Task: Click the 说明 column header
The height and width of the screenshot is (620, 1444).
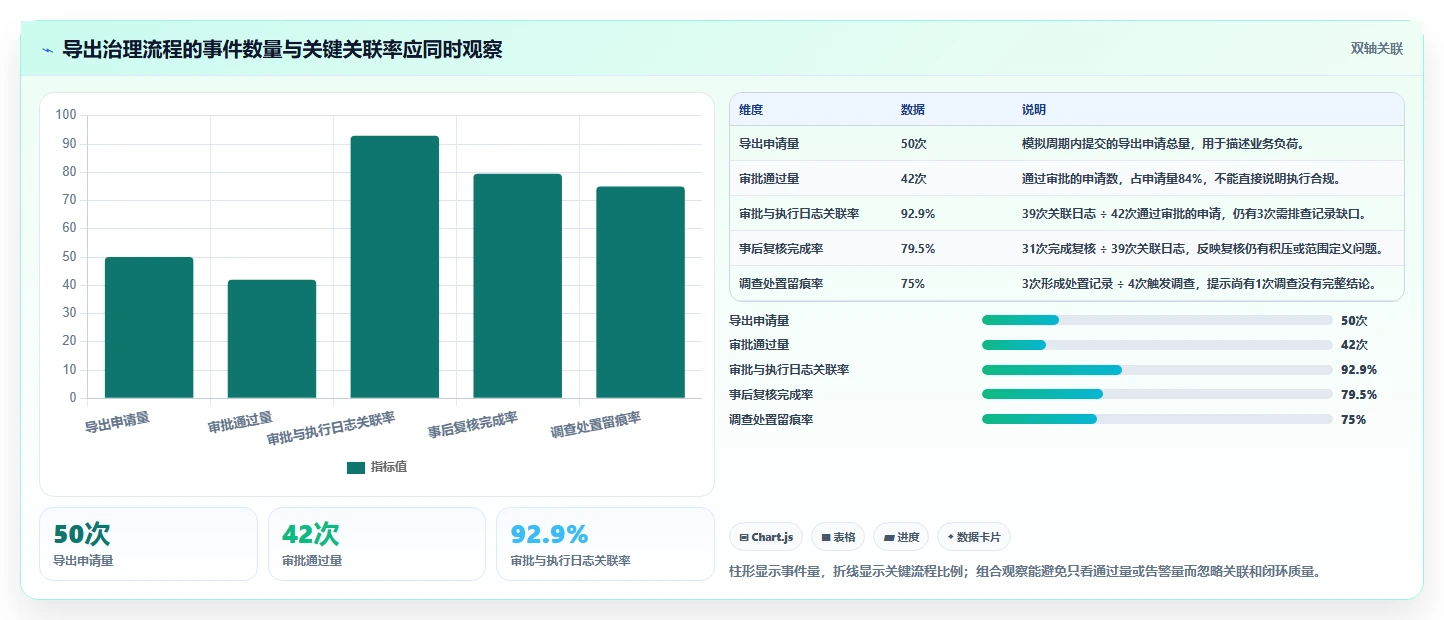Action: tap(1034, 110)
